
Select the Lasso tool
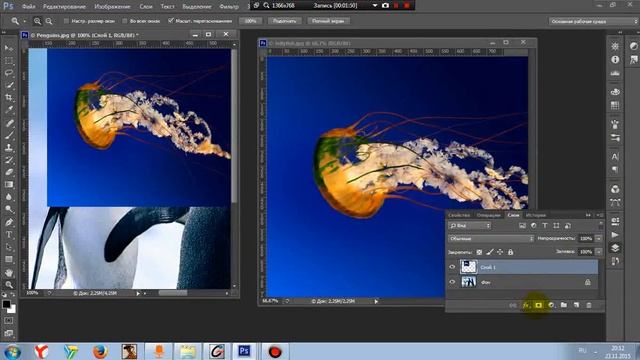point(9,73)
